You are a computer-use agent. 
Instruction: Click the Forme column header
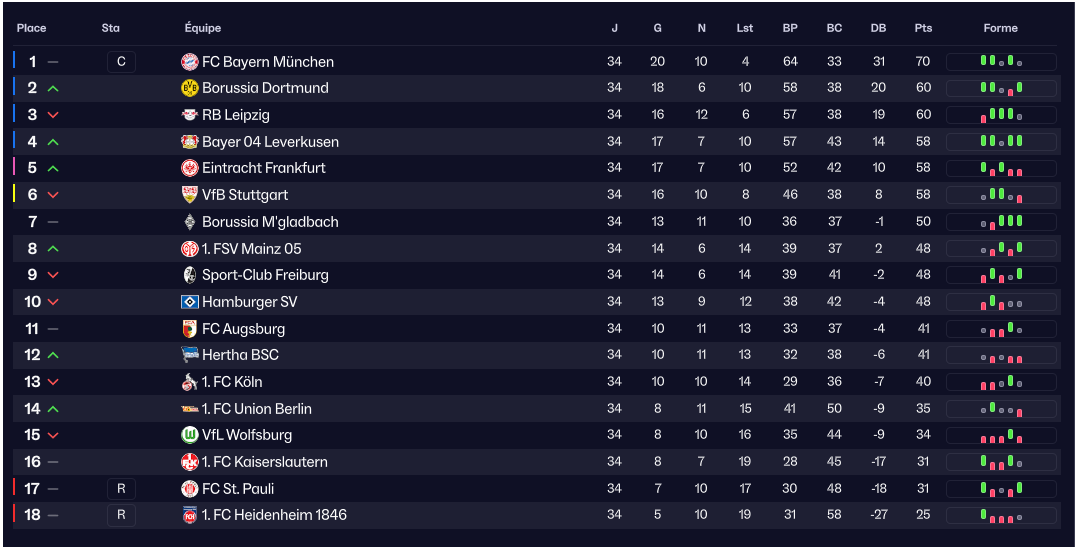click(1000, 28)
